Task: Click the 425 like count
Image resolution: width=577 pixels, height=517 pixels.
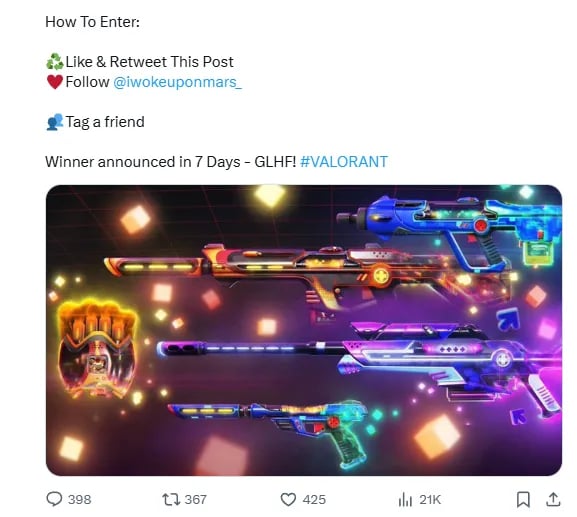Action: [314, 499]
